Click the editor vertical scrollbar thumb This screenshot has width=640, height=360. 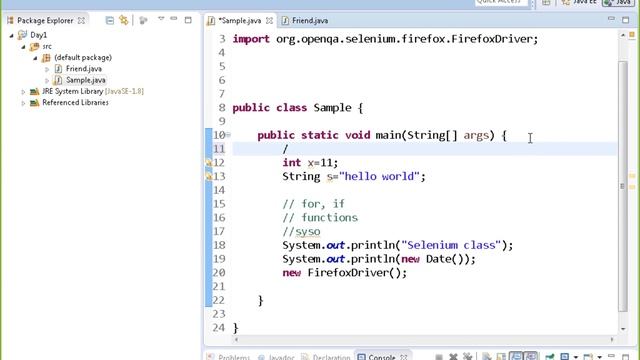(622, 186)
